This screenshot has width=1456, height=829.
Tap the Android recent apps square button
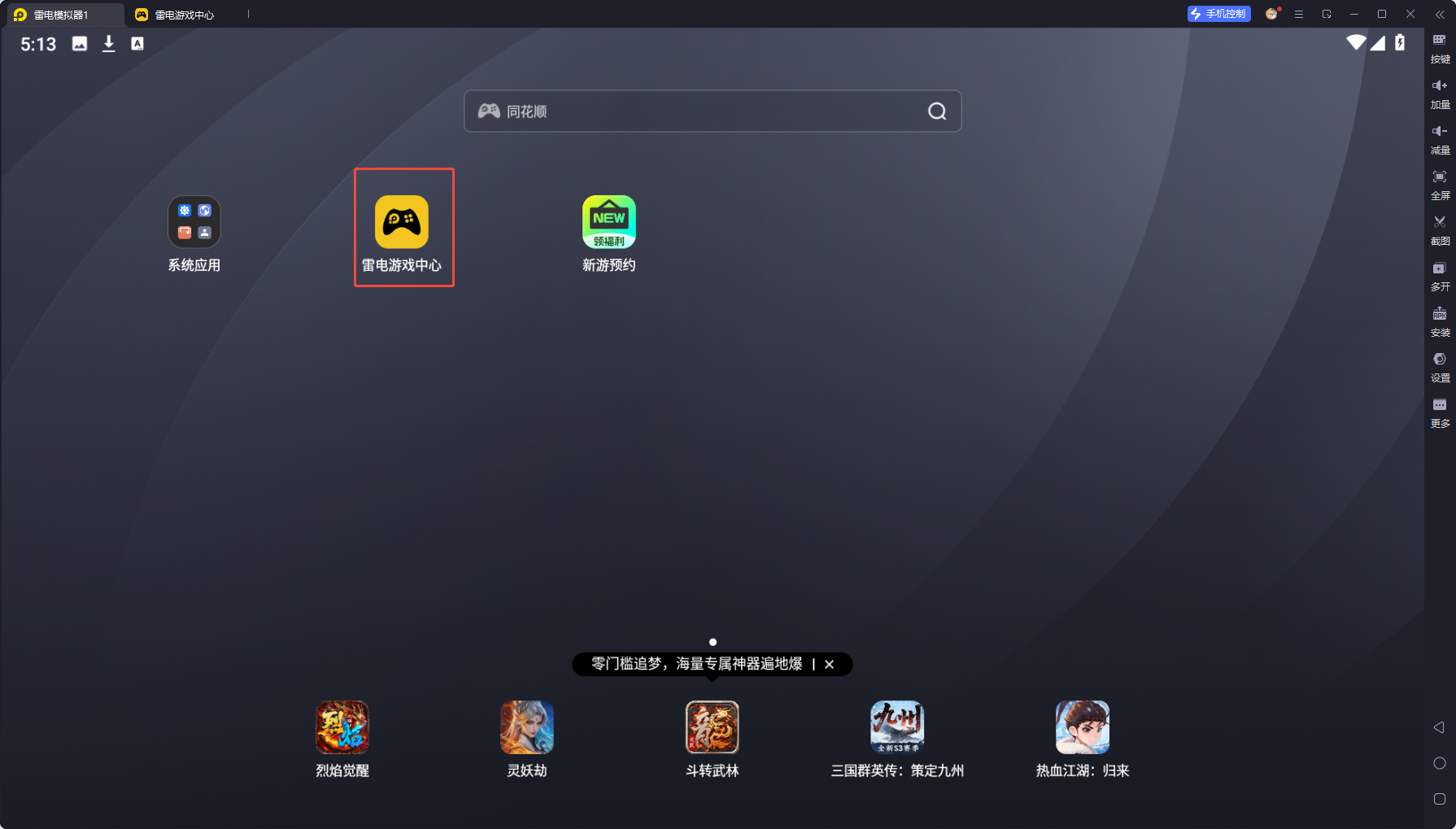coord(1440,799)
